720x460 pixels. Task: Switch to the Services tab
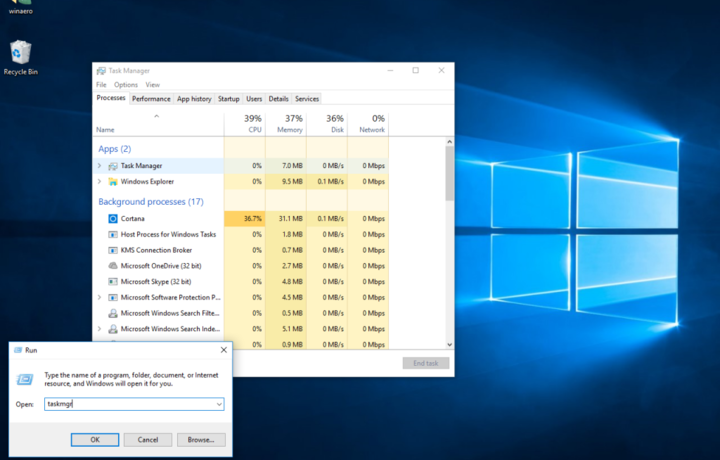[x=307, y=99]
